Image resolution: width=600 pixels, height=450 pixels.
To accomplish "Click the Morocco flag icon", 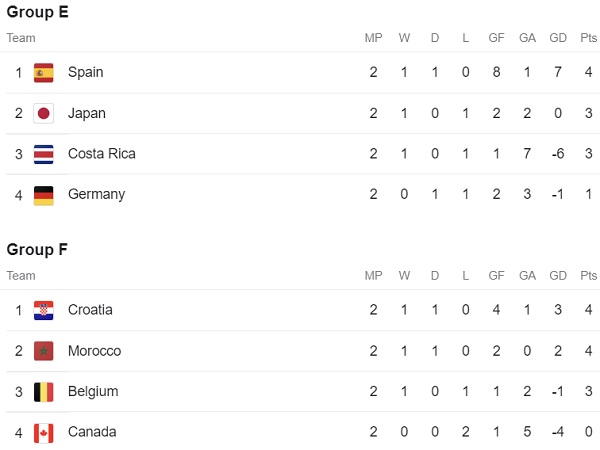I will coord(44,351).
